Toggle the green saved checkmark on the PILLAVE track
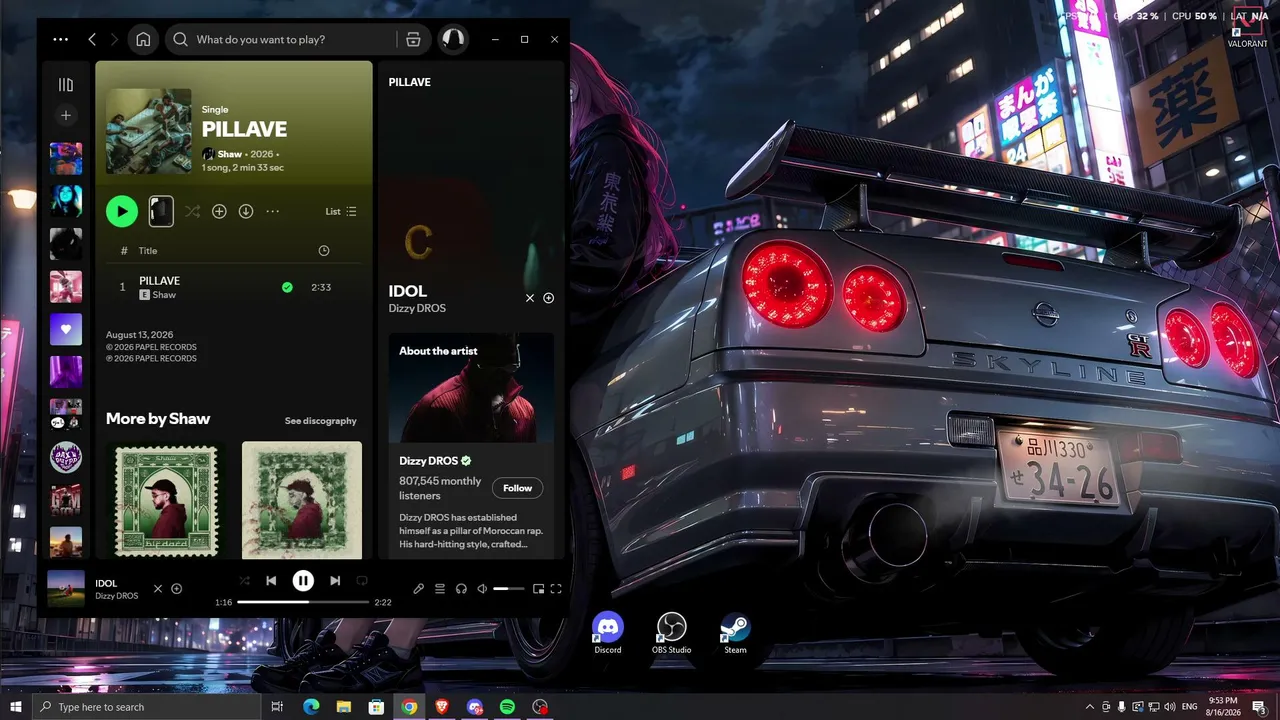Viewport: 1280px width, 720px height. pos(287,287)
